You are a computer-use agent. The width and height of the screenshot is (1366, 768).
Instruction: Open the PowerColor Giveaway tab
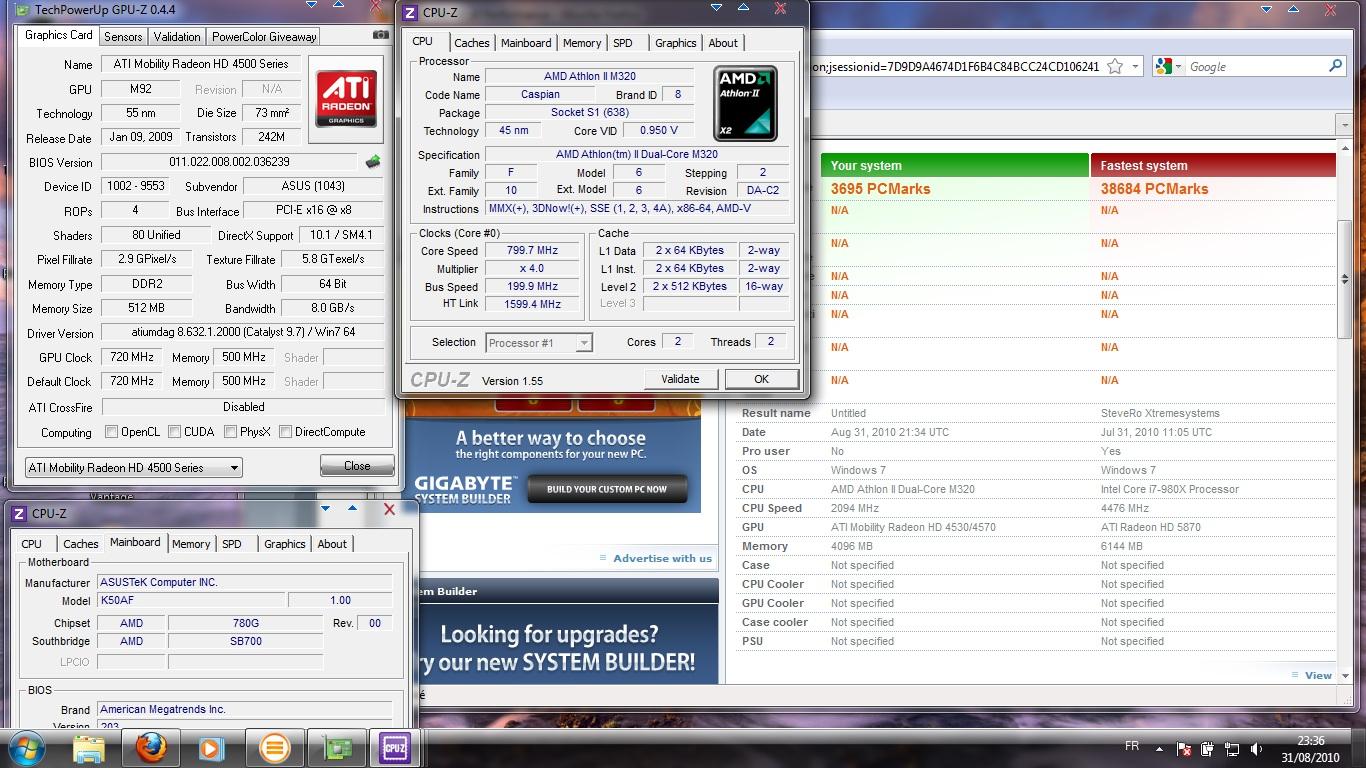click(264, 36)
